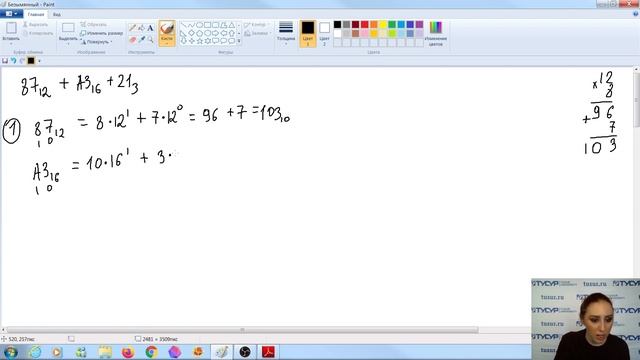Open the Paint application menu button
The width and height of the screenshot is (640, 360).
[11, 14]
